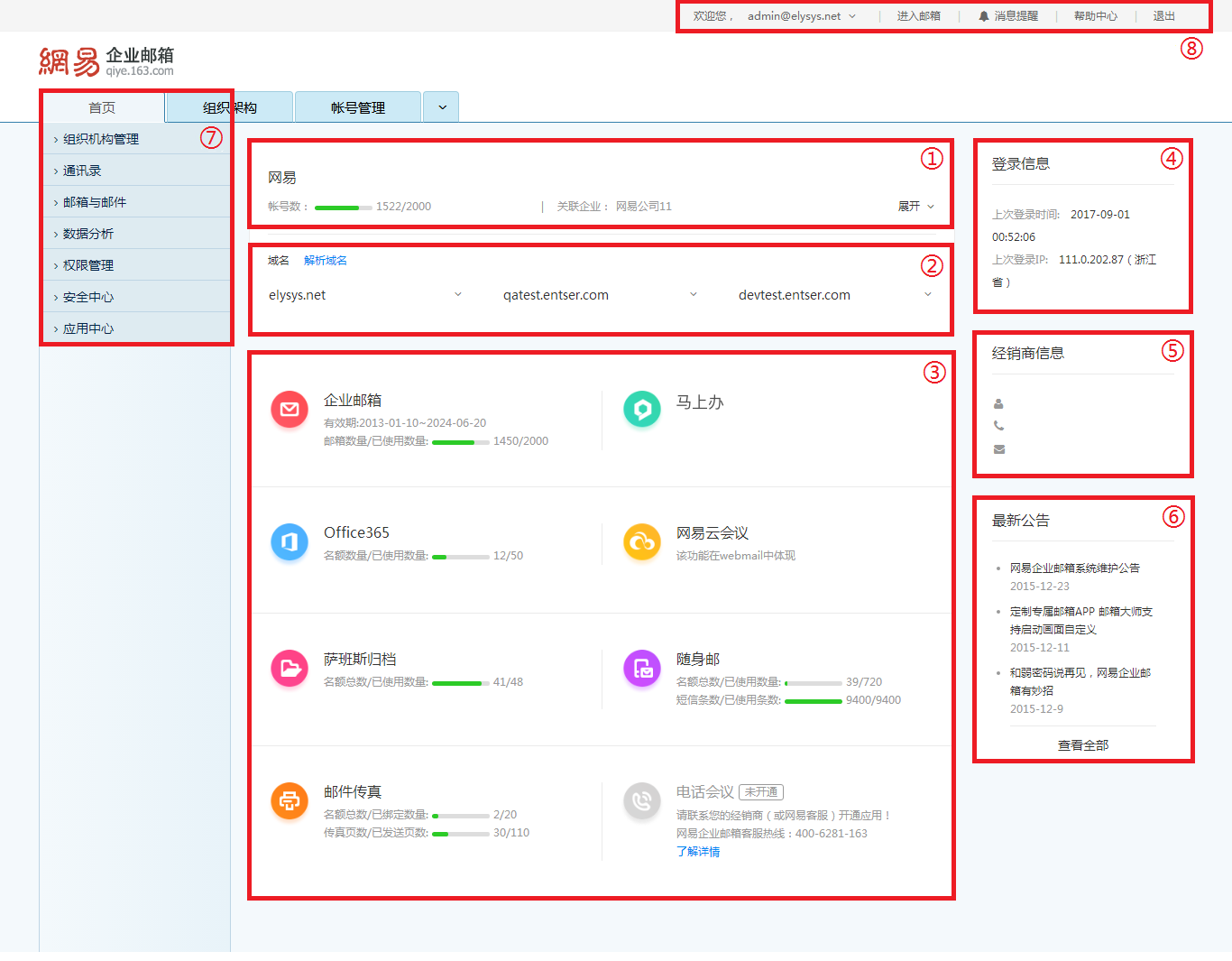Viewport: 1232px width, 961px height.
Task: Click 查看全部 to view all announcements
Action: [x=1083, y=745]
